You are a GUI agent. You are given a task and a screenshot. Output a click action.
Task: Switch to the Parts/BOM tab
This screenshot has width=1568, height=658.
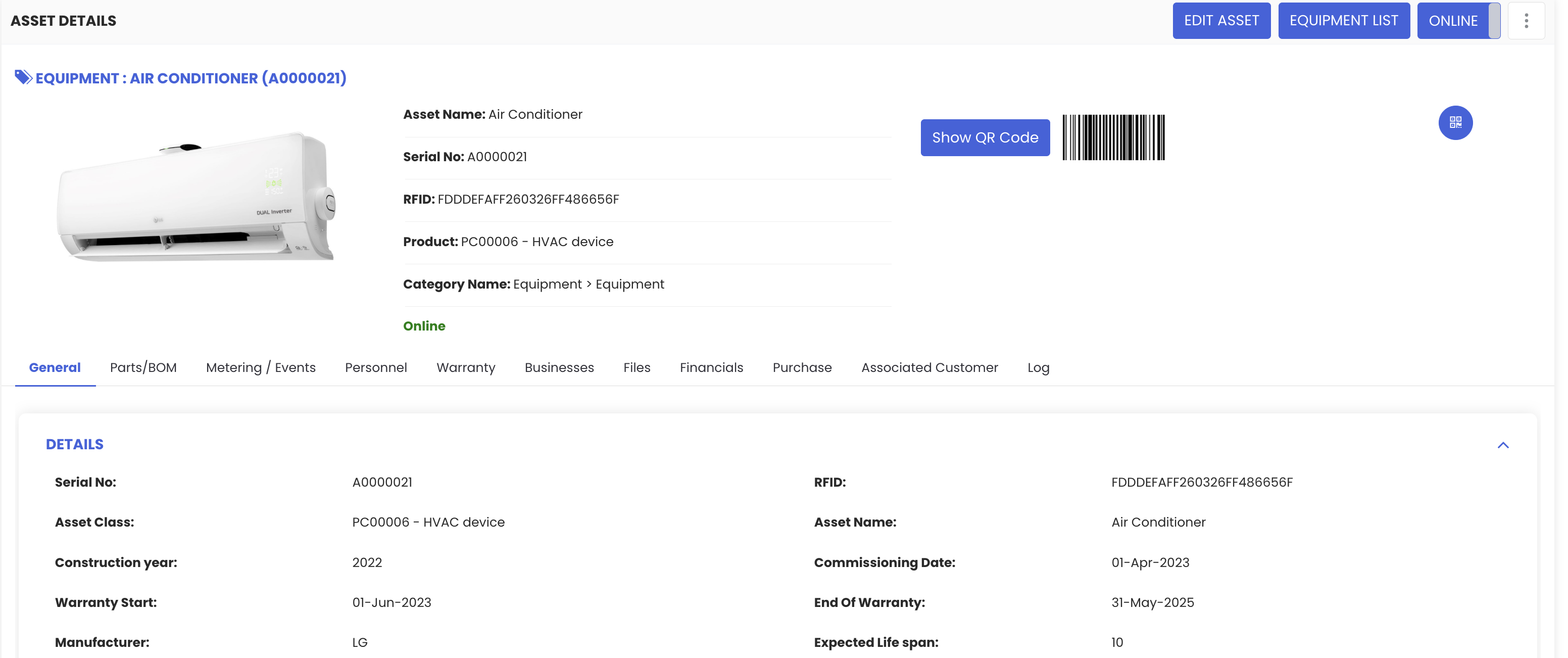click(x=143, y=367)
